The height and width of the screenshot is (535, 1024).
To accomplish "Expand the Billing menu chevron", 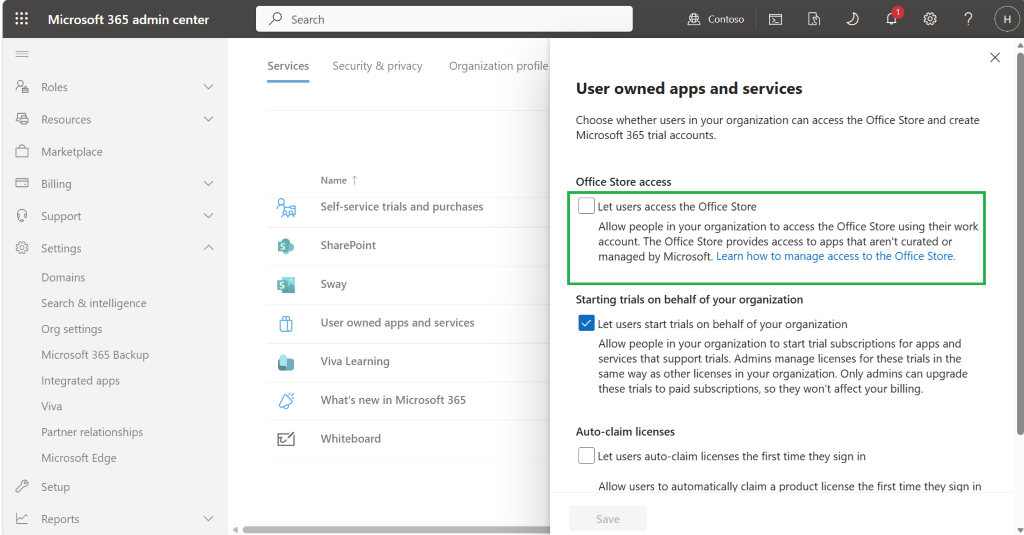I will tap(208, 184).
